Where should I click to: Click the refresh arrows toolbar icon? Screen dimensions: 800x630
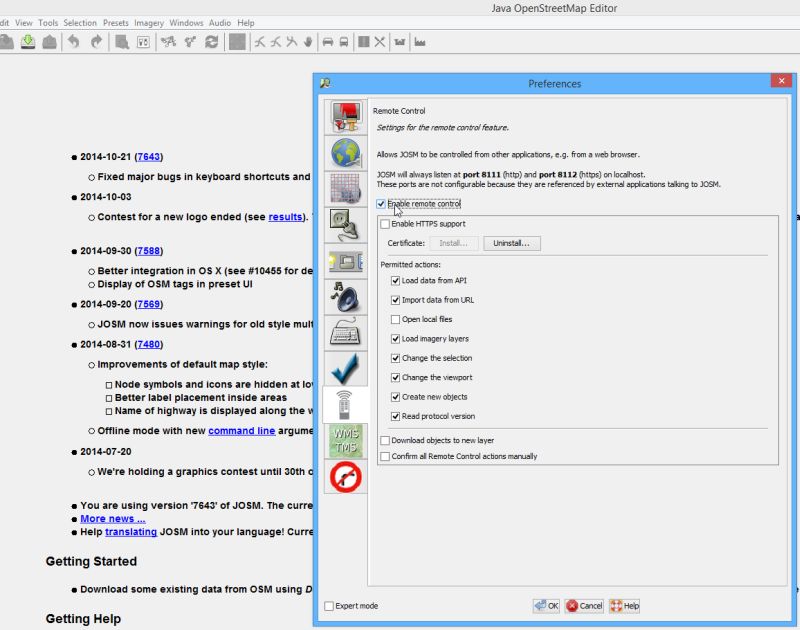coord(212,42)
